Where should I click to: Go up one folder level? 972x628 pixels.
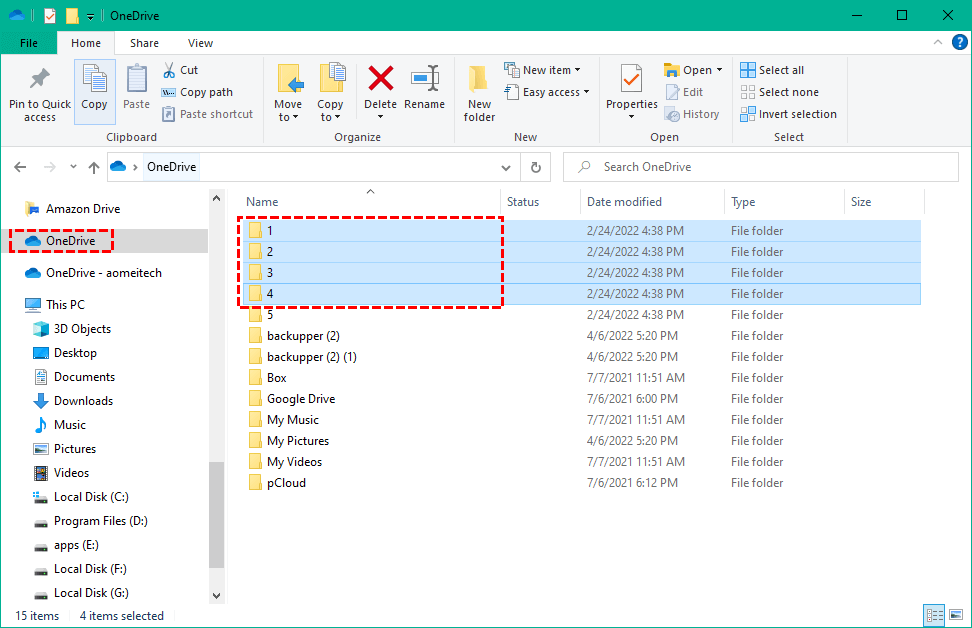[x=94, y=167]
